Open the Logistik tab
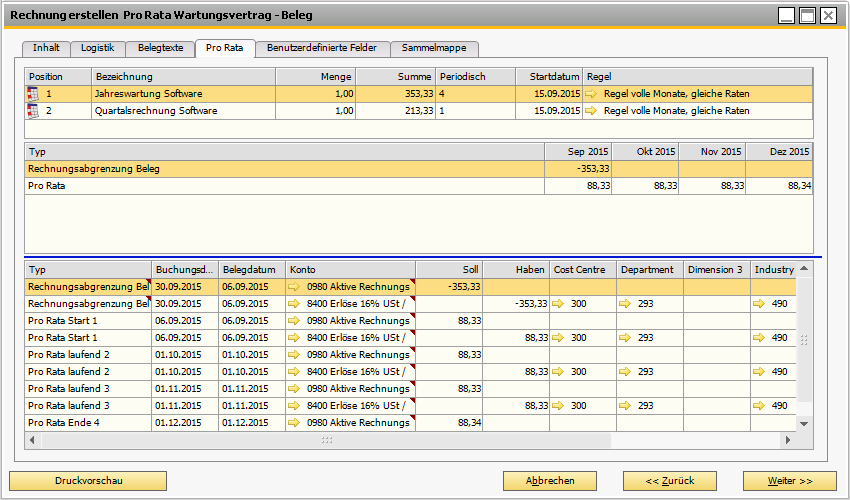 pos(97,48)
